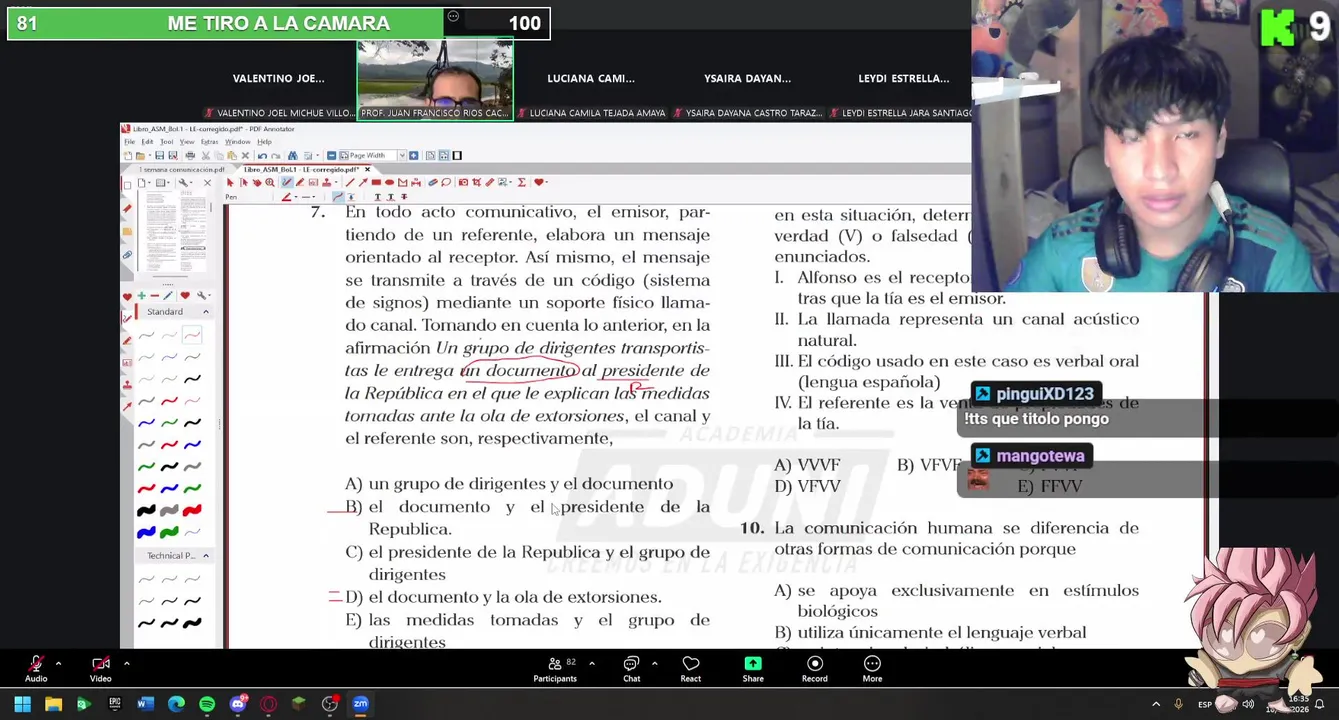The image size is (1339, 720).
Task: Open the Edit menu
Action: 147,142
